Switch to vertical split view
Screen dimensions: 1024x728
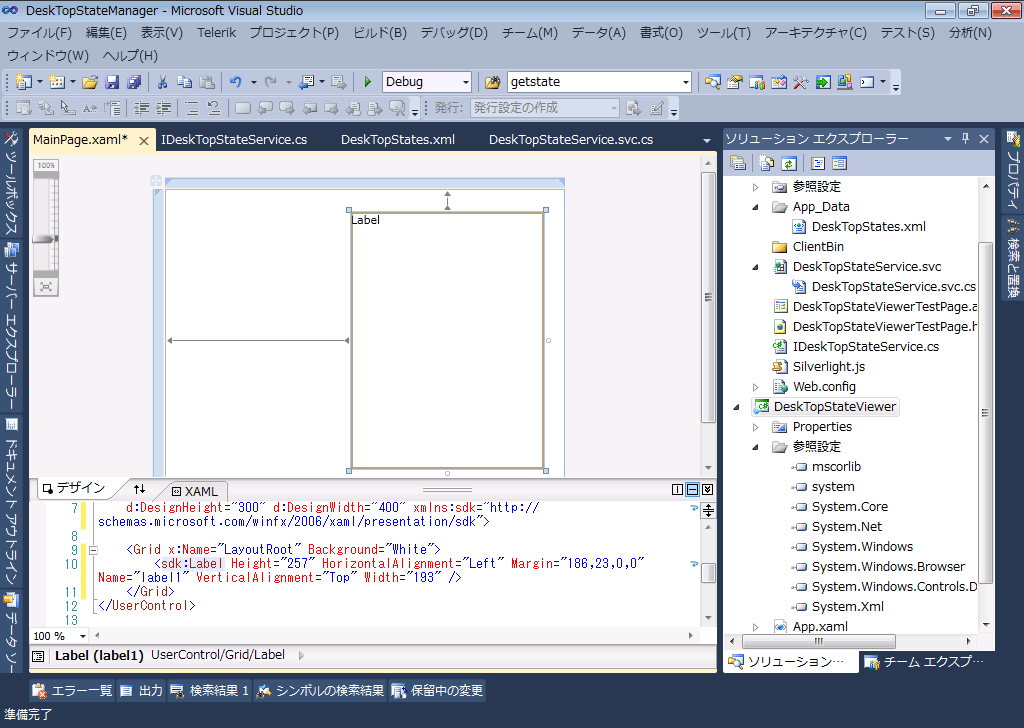(x=678, y=490)
